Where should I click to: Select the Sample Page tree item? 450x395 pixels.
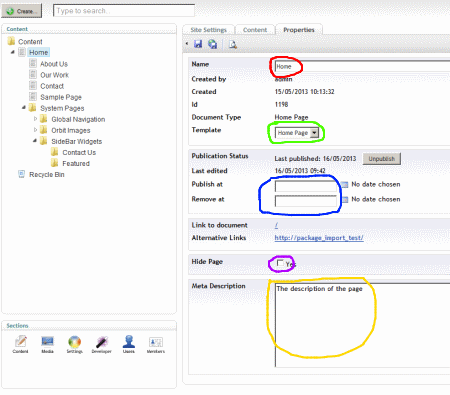(x=61, y=97)
